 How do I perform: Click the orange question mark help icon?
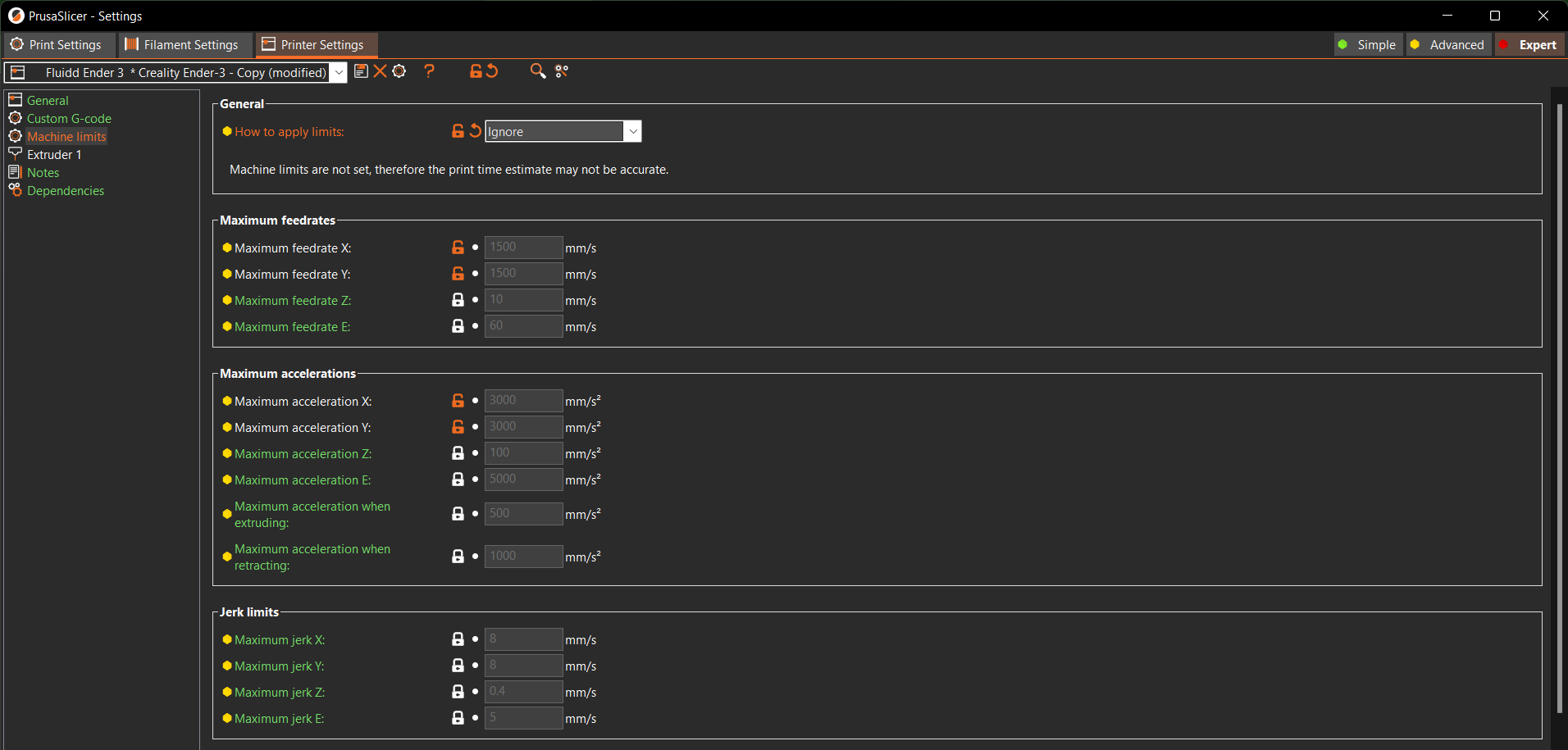pos(429,71)
